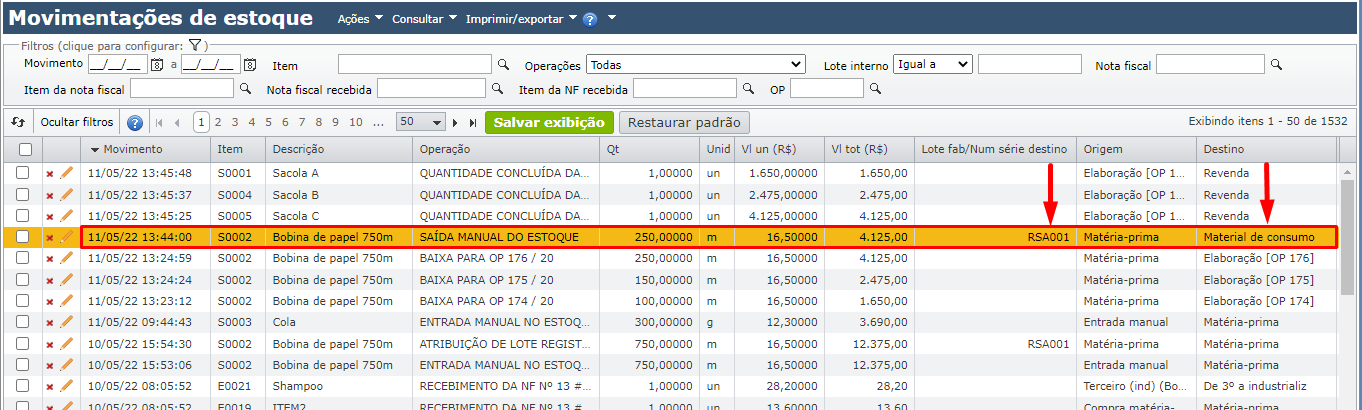The height and width of the screenshot is (410, 1362).
Task: Edit the Cola movement with pencil
Action: coord(66,323)
